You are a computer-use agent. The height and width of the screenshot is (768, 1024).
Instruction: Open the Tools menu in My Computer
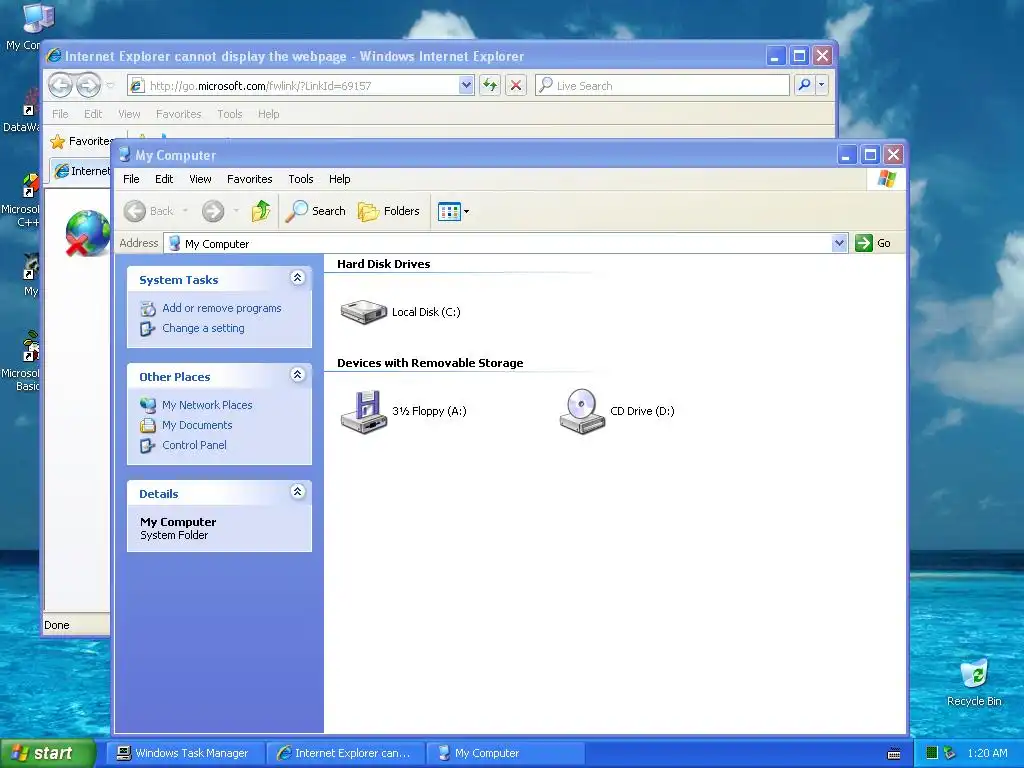(300, 179)
